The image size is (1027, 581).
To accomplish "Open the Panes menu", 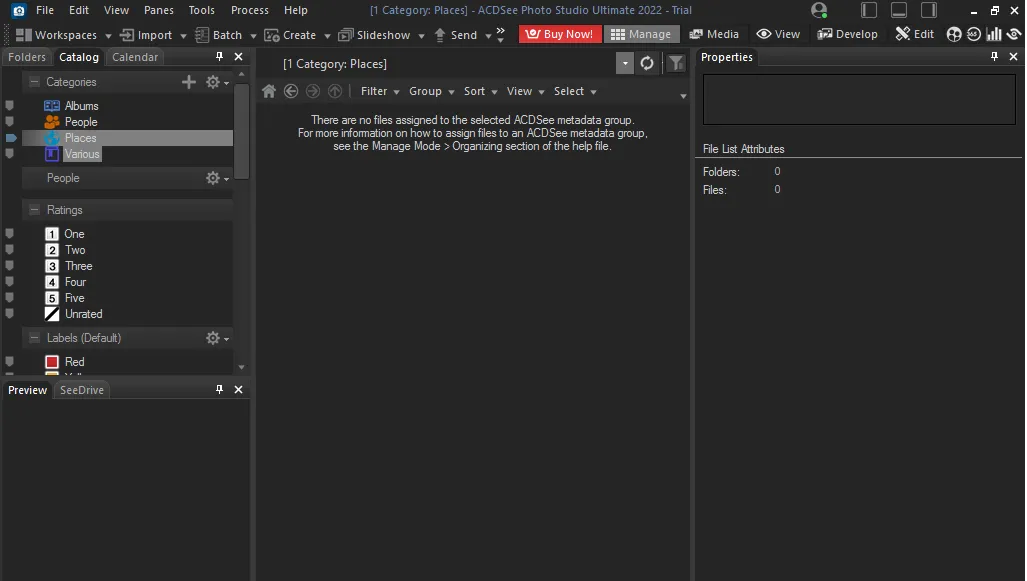I will [159, 10].
